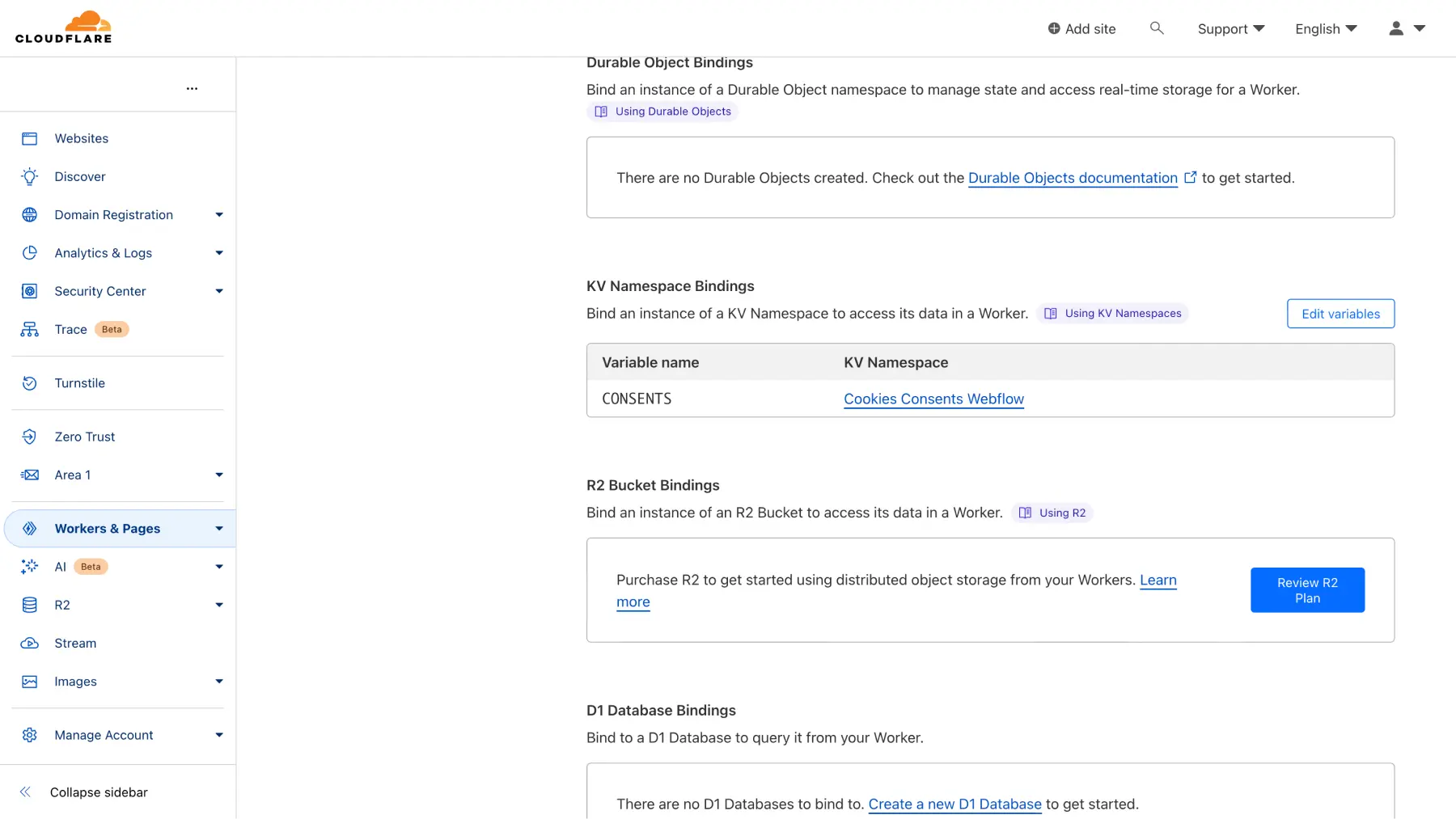Click Using KV Namespaces docs badge
This screenshot has height=819, width=1456.
pos(1112,314)
